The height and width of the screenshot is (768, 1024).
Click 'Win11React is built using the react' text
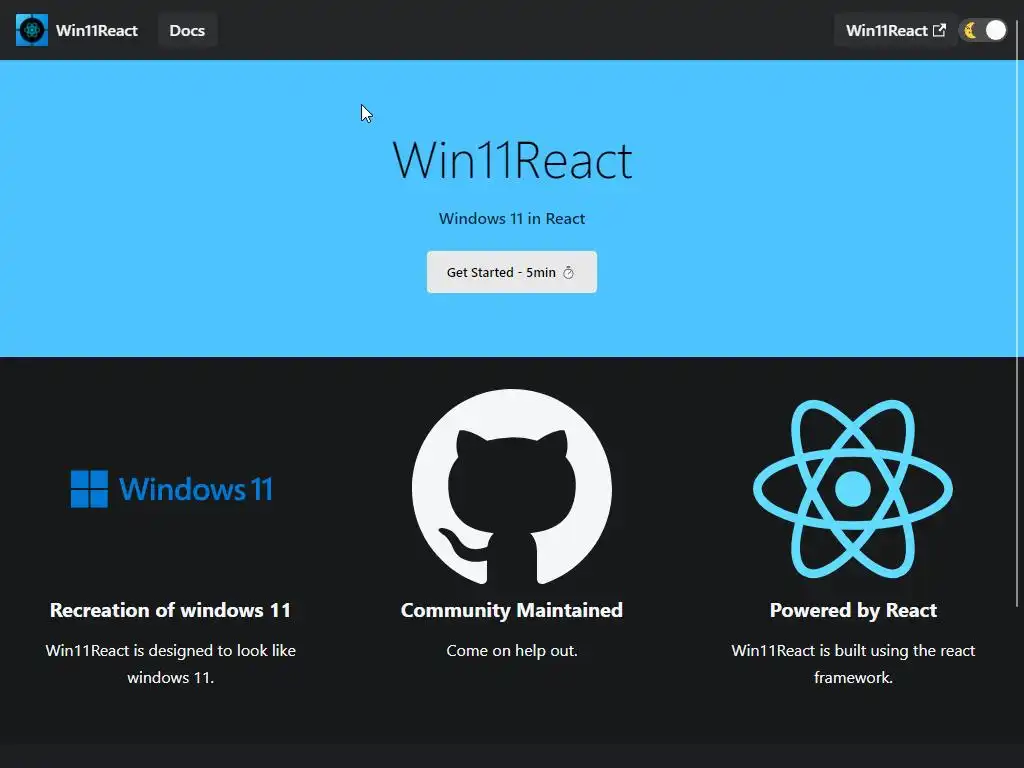[853, 650]
